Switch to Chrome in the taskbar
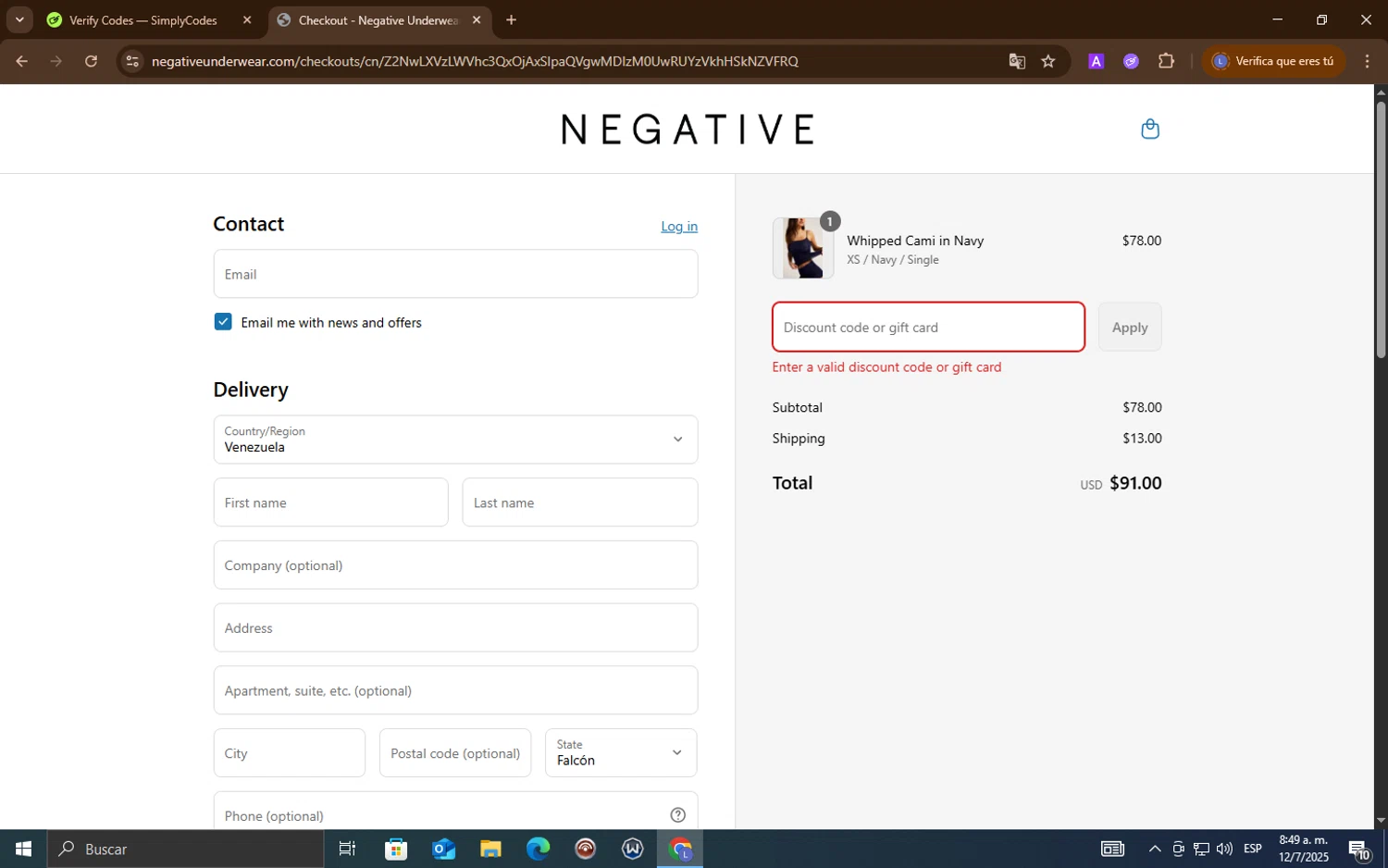 click(x=680, y=849)
